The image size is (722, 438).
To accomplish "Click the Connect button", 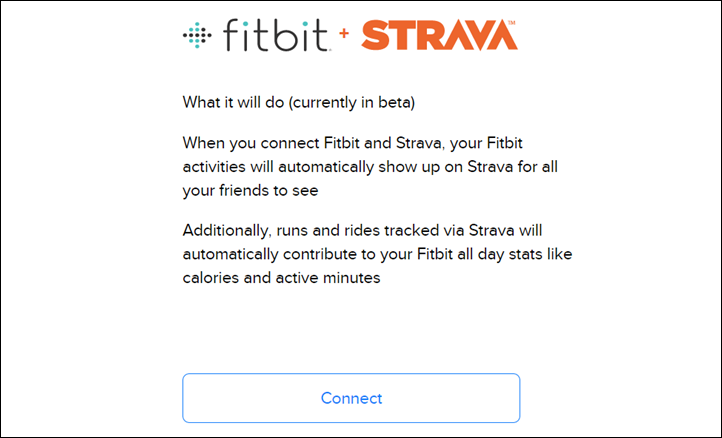I will 351,398.
